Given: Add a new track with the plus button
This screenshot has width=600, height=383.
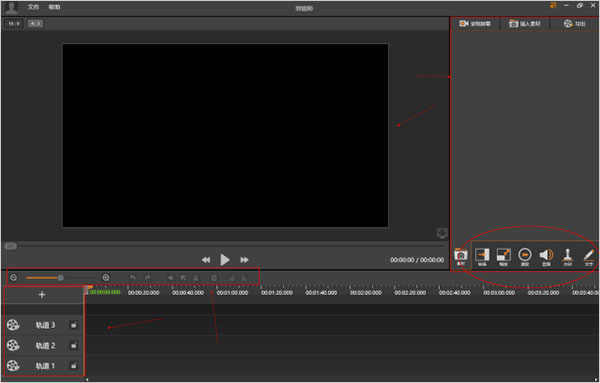Looking at the screenshot, I should tap(42, 295).
